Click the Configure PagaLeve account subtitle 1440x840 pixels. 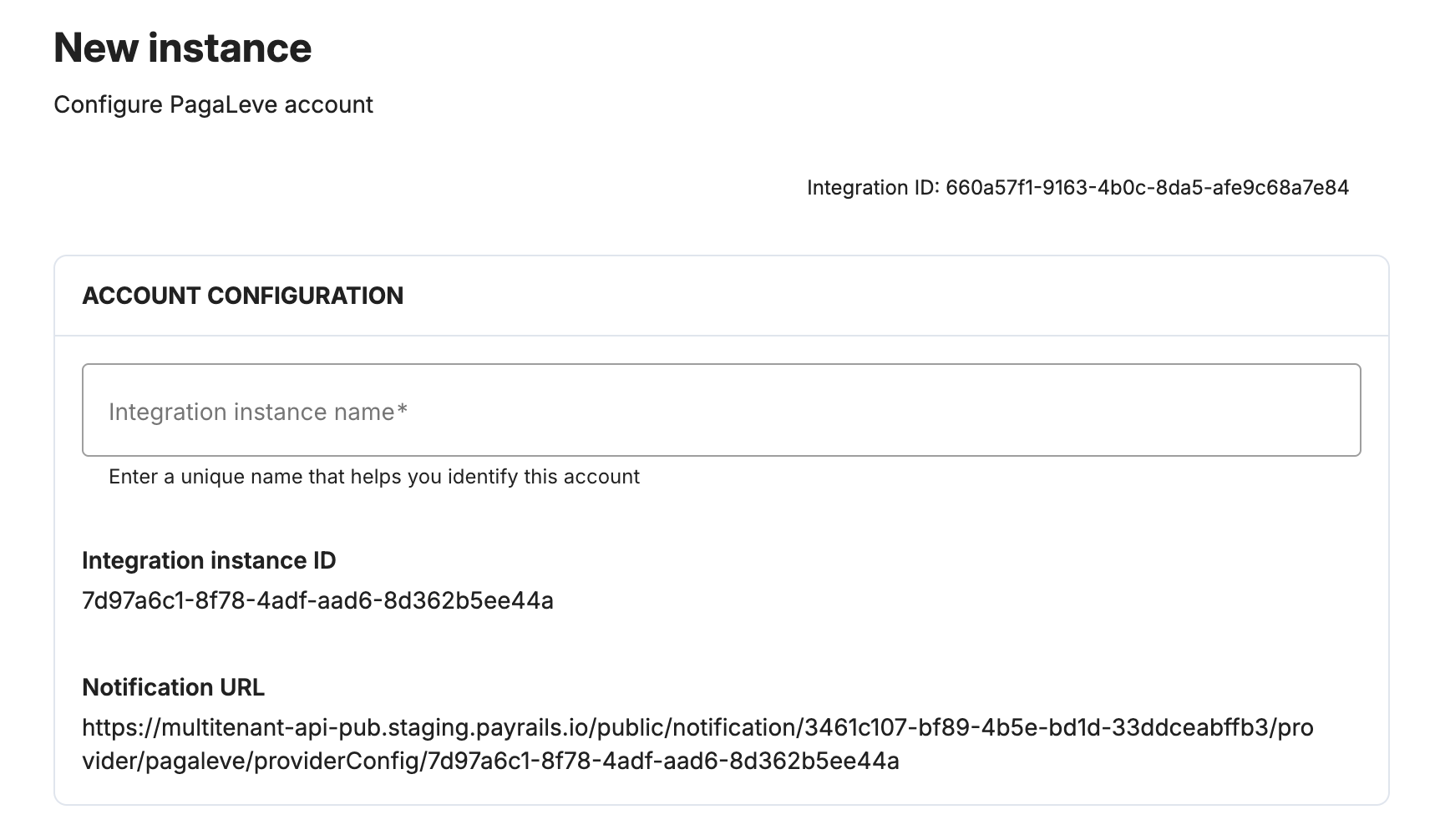[213, 105]
